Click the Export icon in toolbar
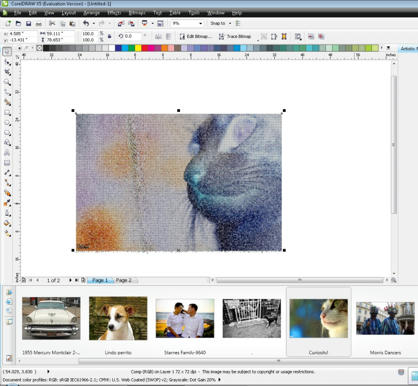Image resolution: width=418 pixels, height=386 pixels. tap(131, 23)
